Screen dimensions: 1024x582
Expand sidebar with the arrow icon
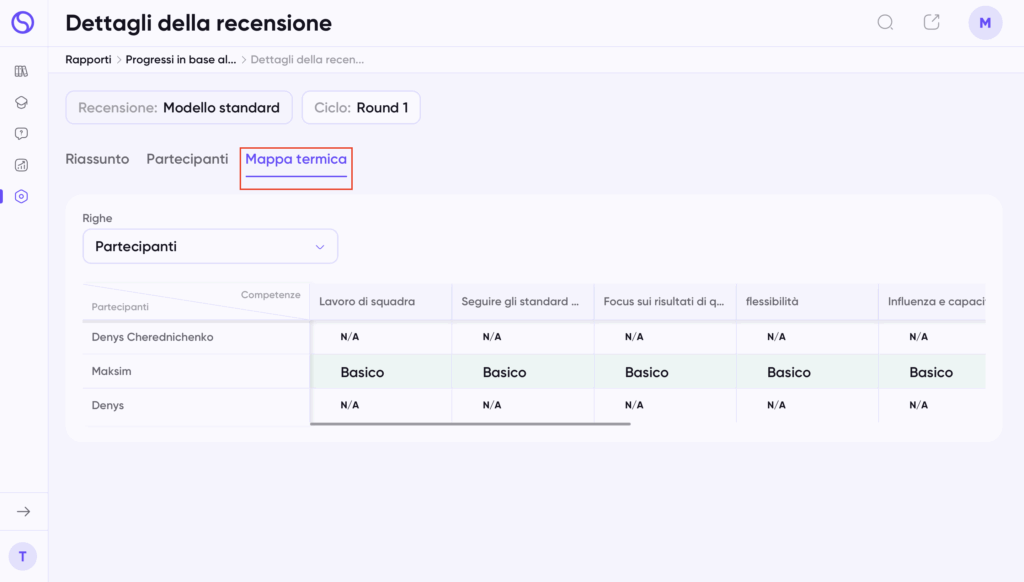point(24,511)
